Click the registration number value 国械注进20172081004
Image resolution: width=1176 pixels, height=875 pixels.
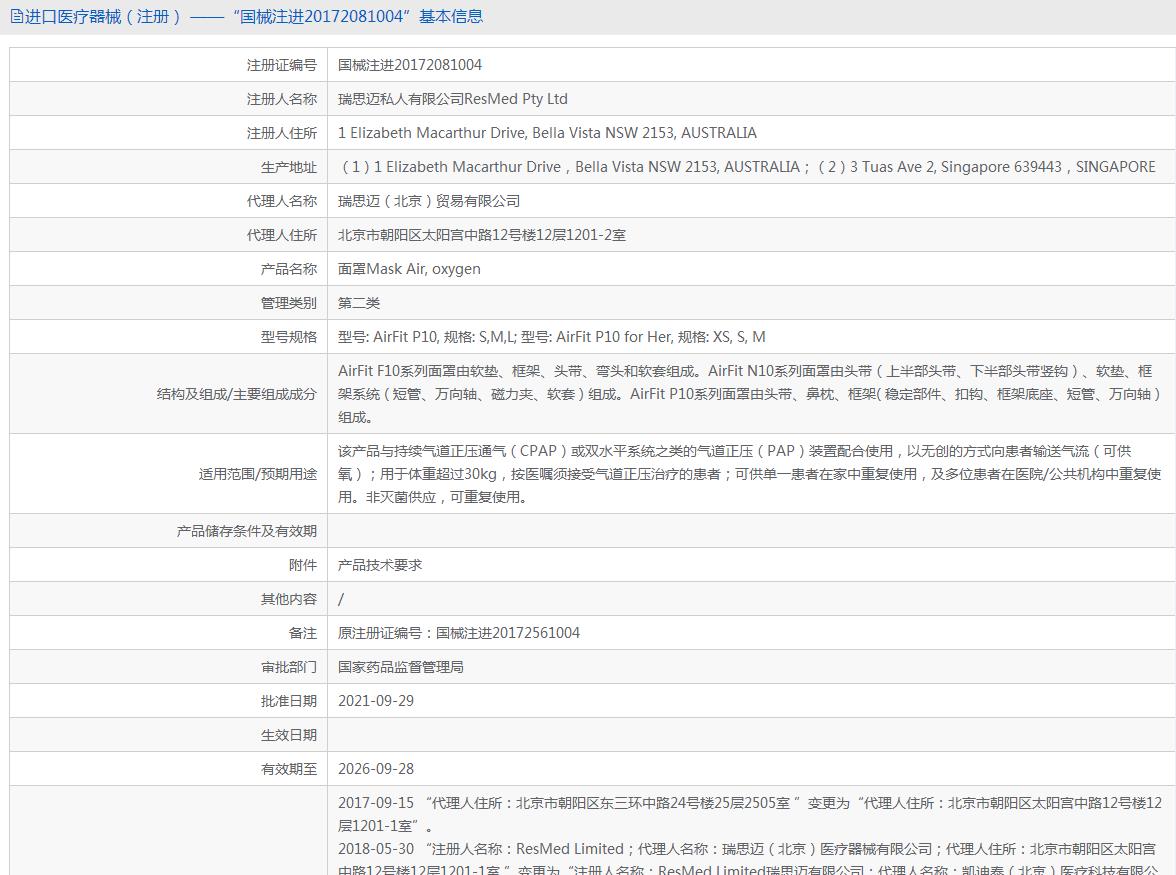(x=410, y=65)
